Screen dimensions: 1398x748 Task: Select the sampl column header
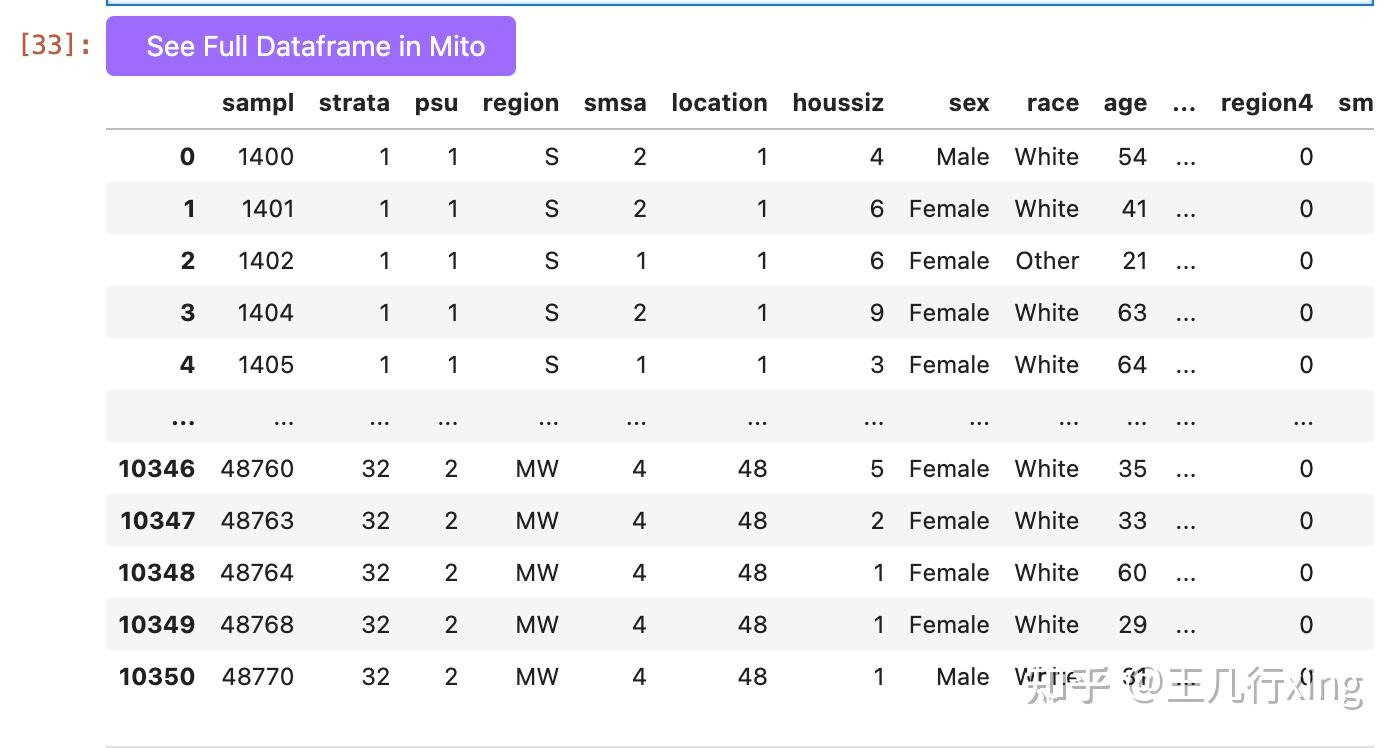[258, 103]
